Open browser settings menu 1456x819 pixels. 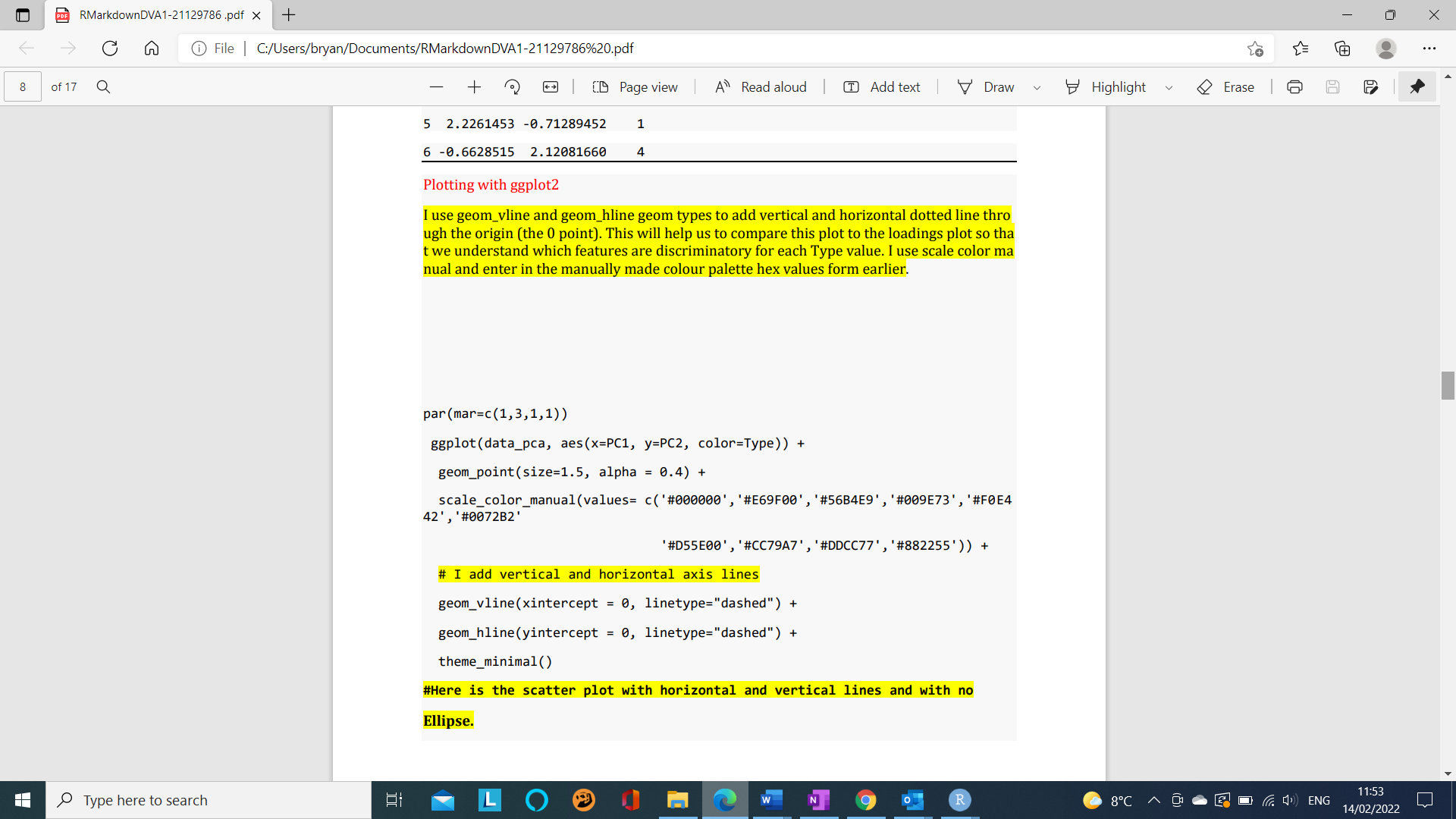point(1432,48)
